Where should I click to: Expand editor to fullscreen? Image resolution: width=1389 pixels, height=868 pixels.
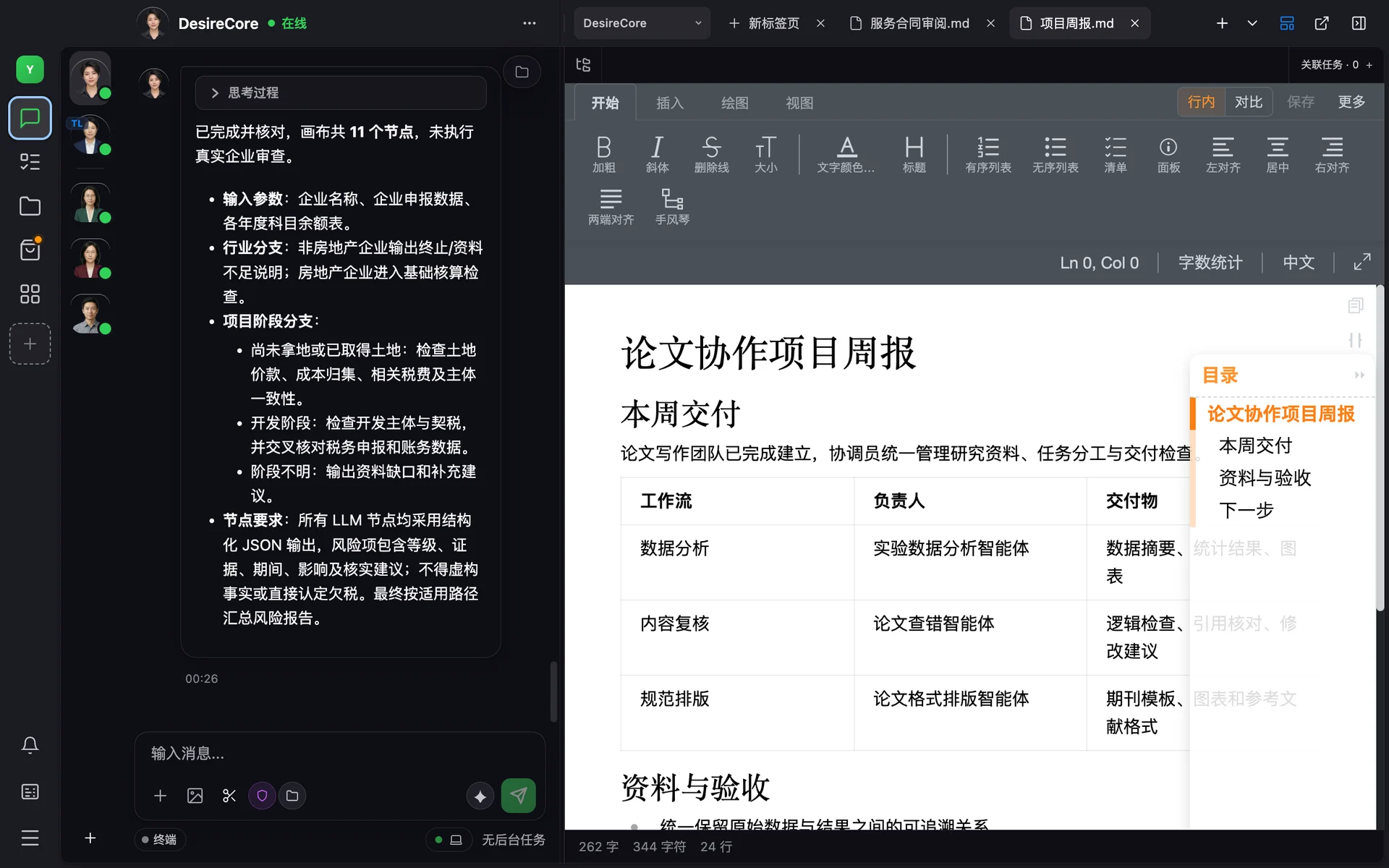coord(1362,262)
